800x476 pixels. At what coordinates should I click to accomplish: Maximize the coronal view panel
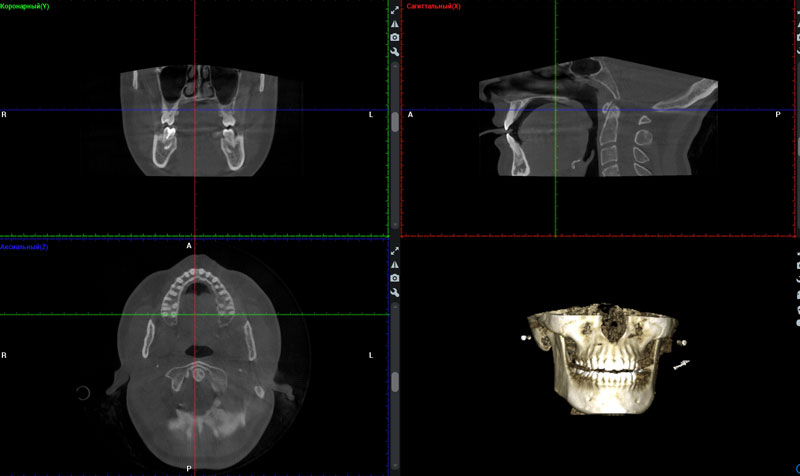[x=395, y=8]
